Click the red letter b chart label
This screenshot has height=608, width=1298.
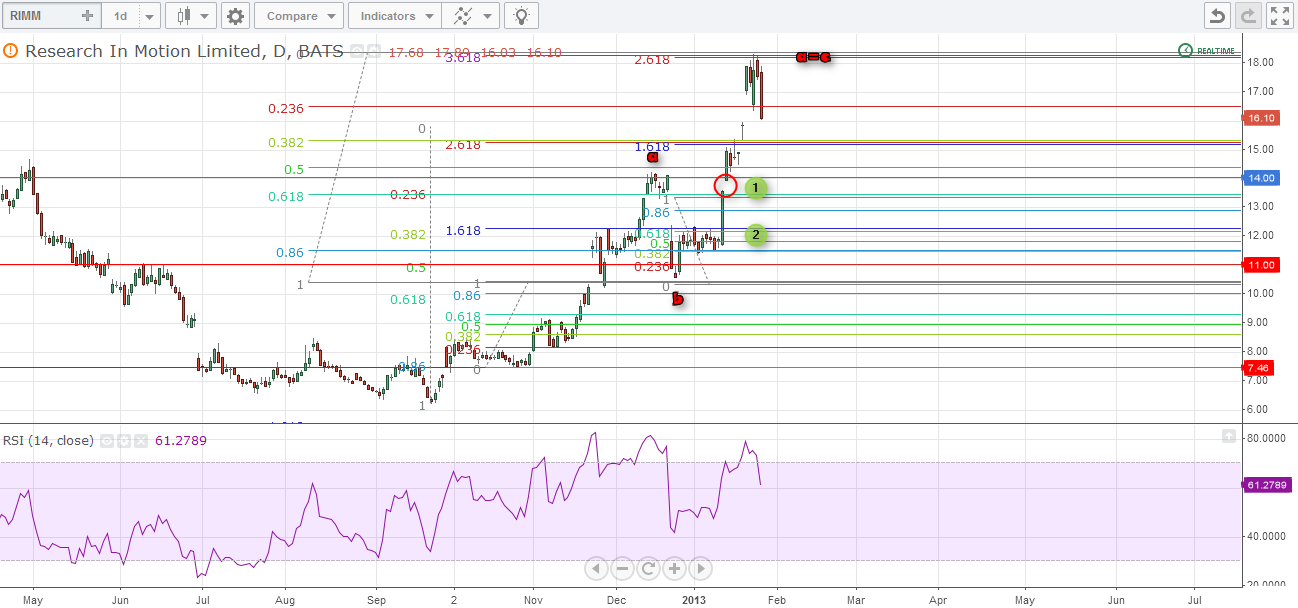coord(678,298)
